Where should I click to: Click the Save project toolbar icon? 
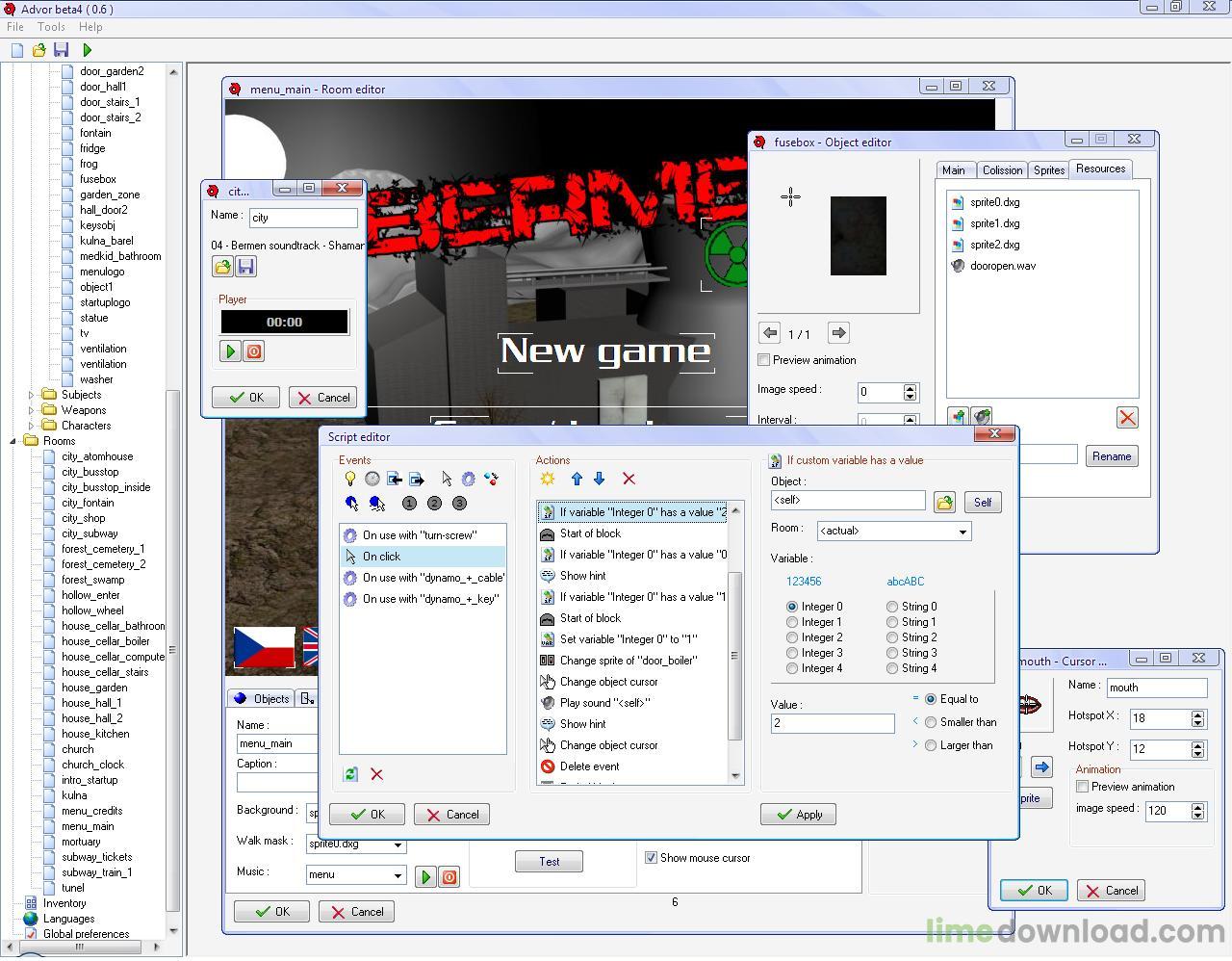pos(62,50)
